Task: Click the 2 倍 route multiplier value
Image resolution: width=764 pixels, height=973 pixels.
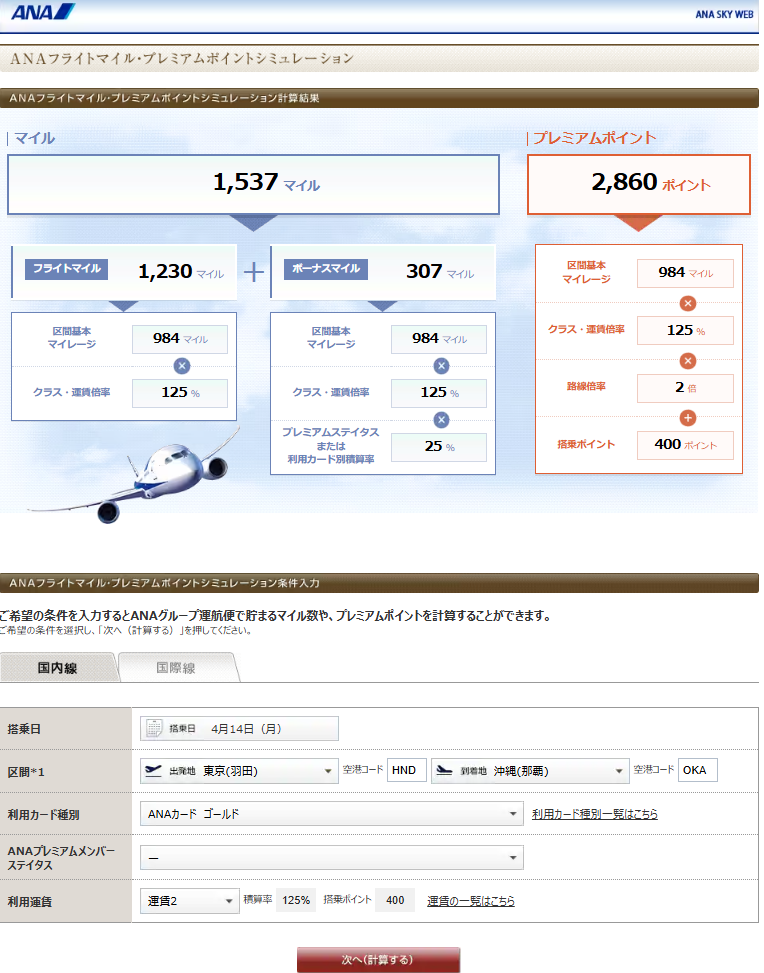Action: click(x=685, y=388)
